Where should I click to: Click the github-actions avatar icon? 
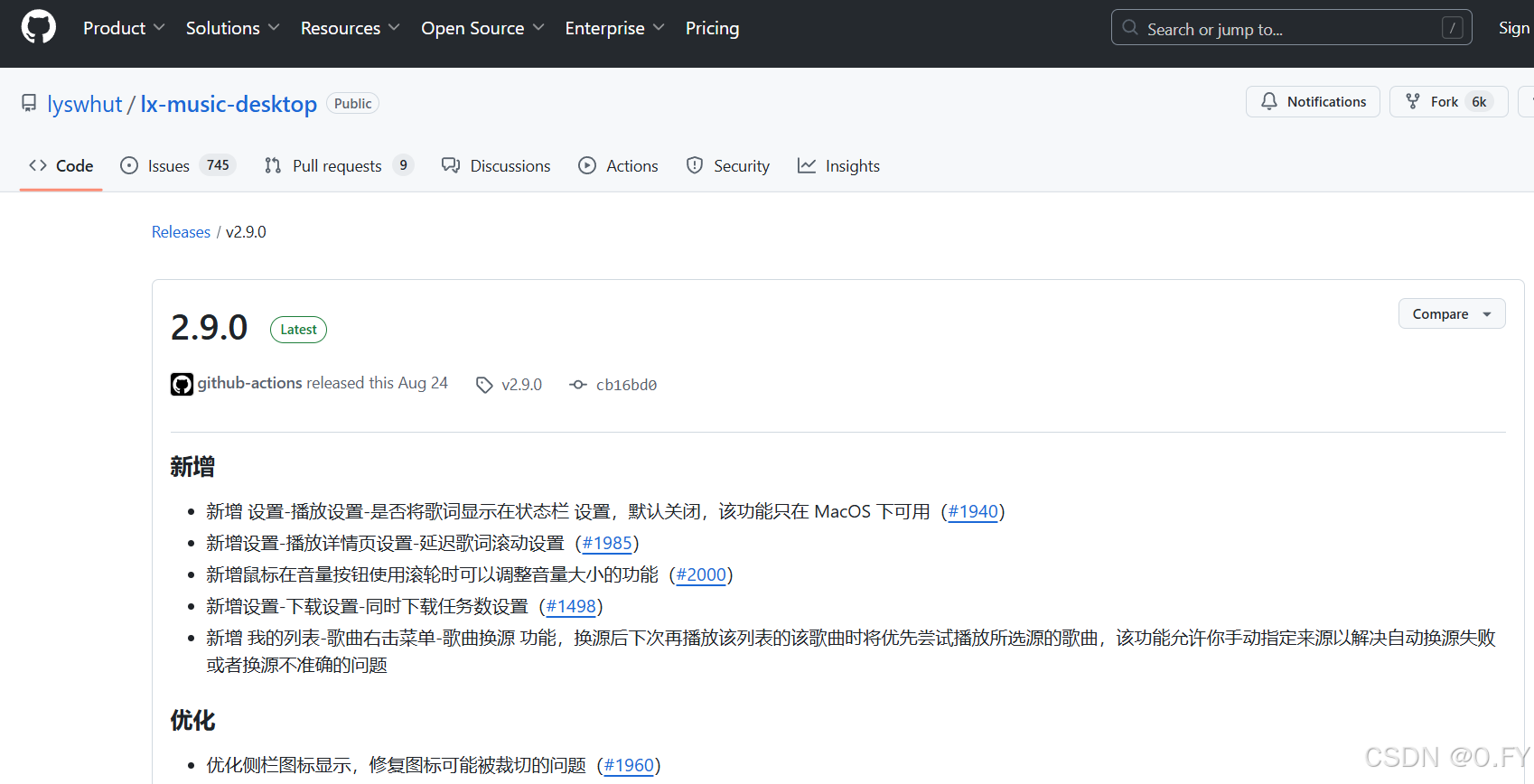pos(182,384)
